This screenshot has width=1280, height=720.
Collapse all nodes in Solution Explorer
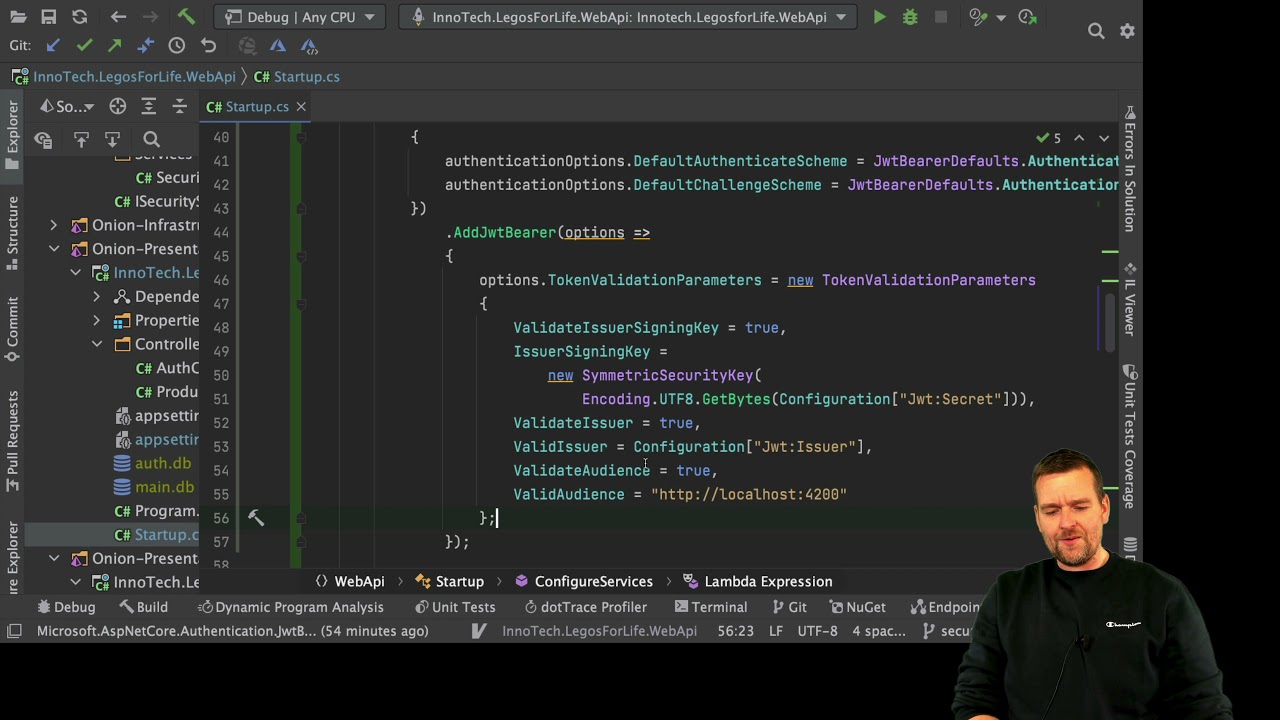pos(180,106)
